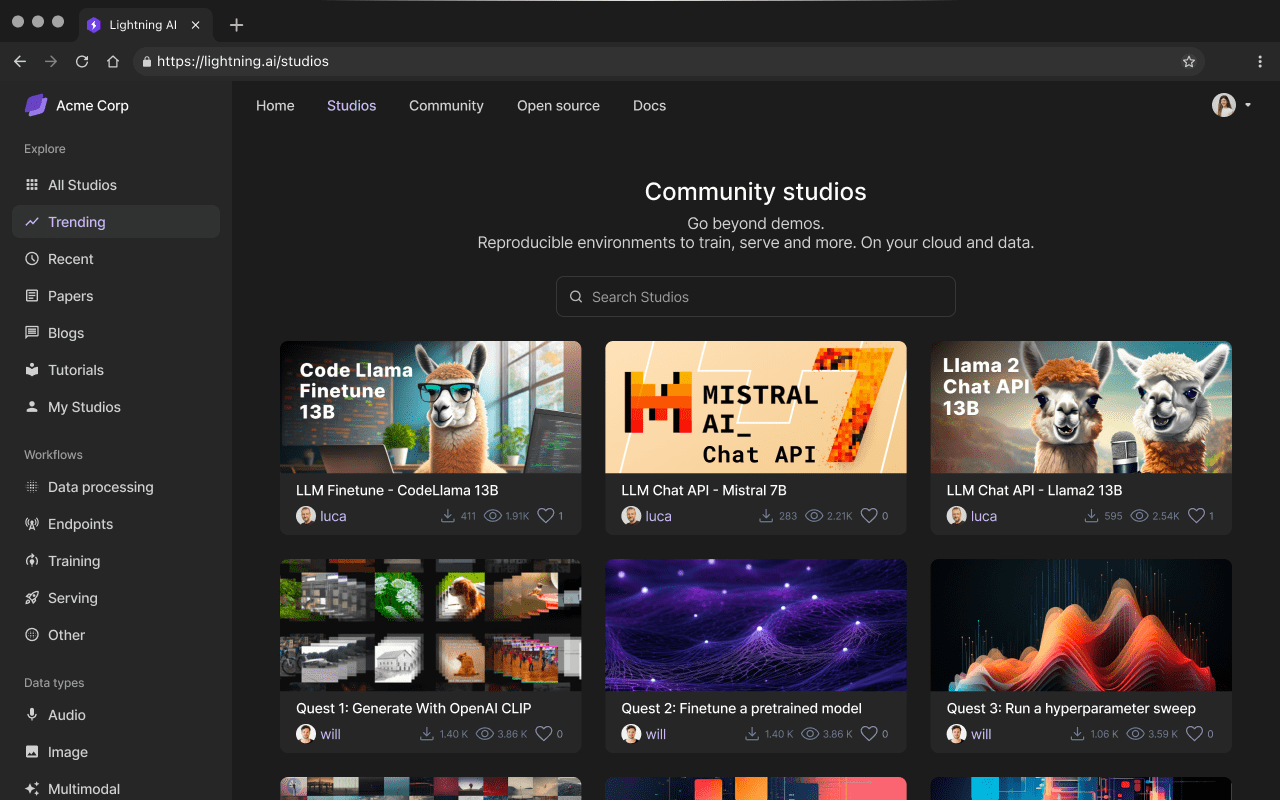
Task: Bookmark this page with the star icon
Action: [x=1189, y=61]
